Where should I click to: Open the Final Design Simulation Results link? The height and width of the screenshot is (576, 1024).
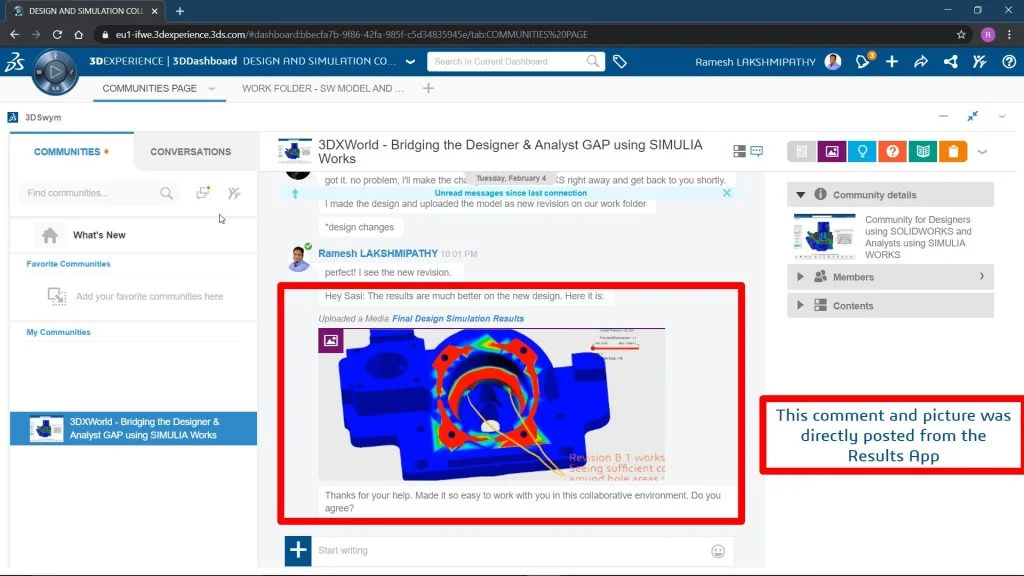click(x=458, y=319)
